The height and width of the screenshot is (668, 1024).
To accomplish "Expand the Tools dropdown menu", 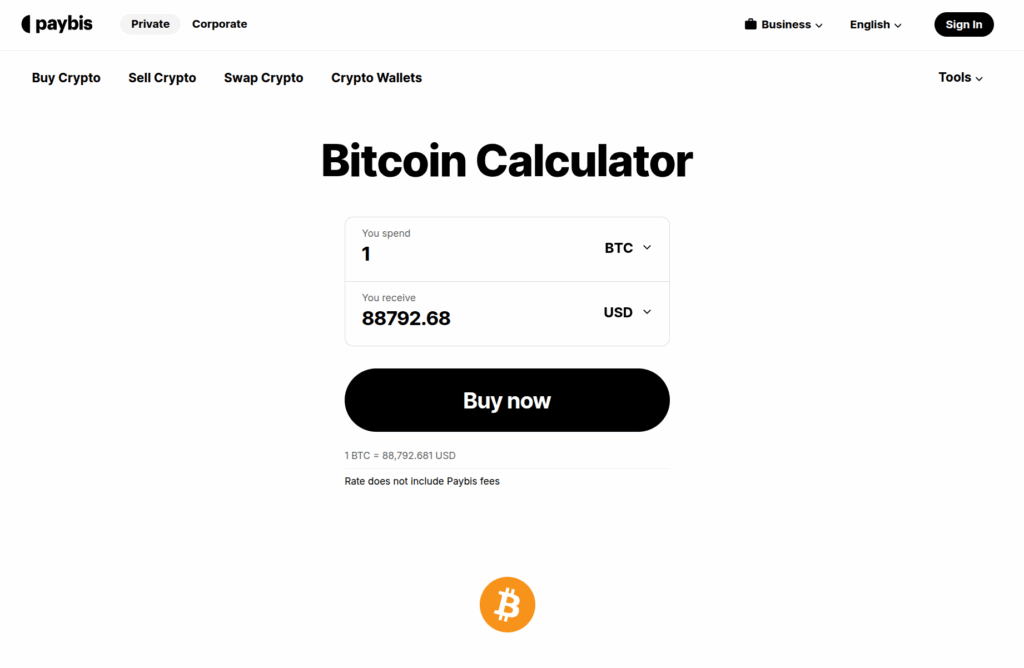I will coord(959,77).
